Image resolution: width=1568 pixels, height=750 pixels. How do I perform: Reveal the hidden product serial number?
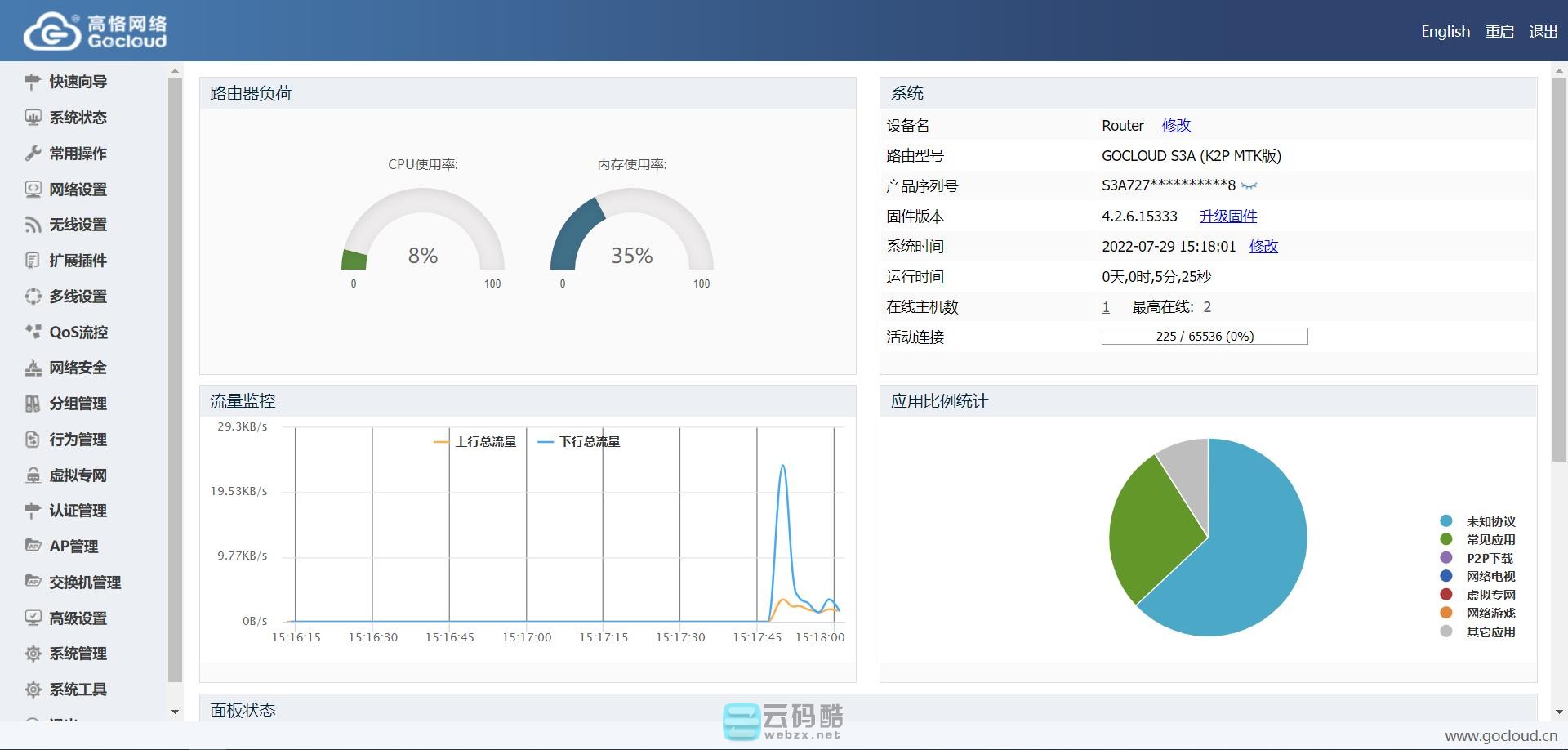[x=1250, y=185]
